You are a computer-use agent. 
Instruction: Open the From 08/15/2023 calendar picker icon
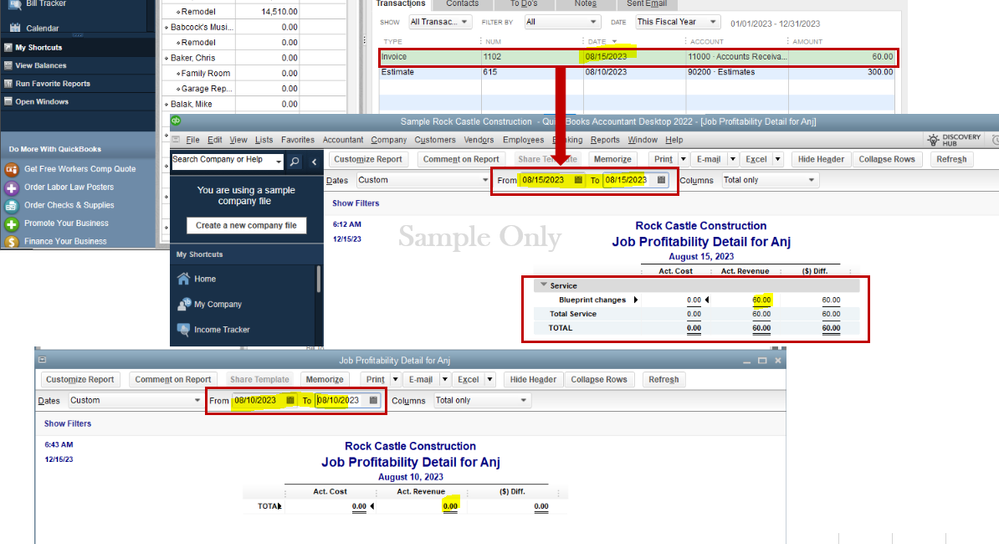point(578,180)
